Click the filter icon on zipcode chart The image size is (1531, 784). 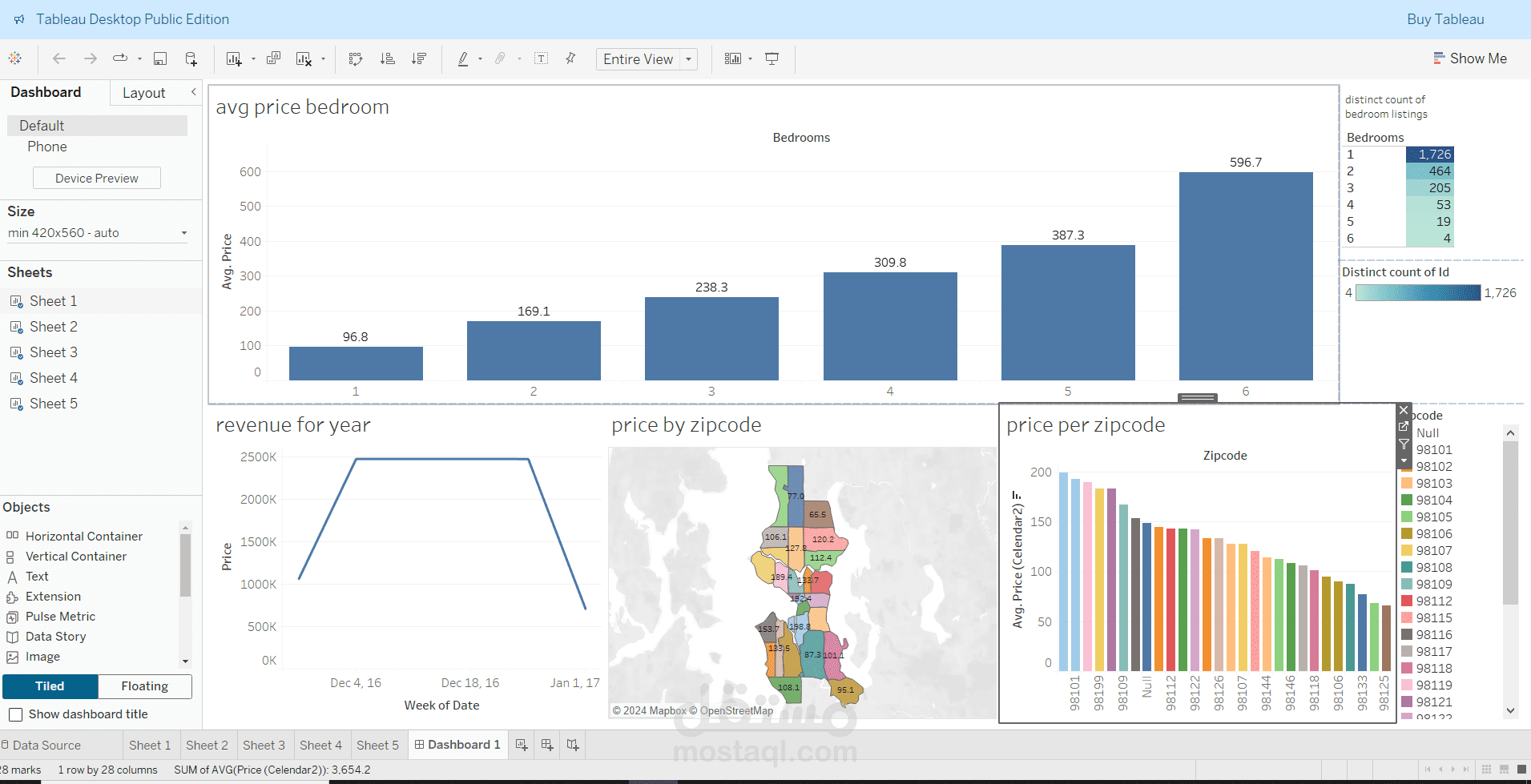click(x=1404, y=444)
